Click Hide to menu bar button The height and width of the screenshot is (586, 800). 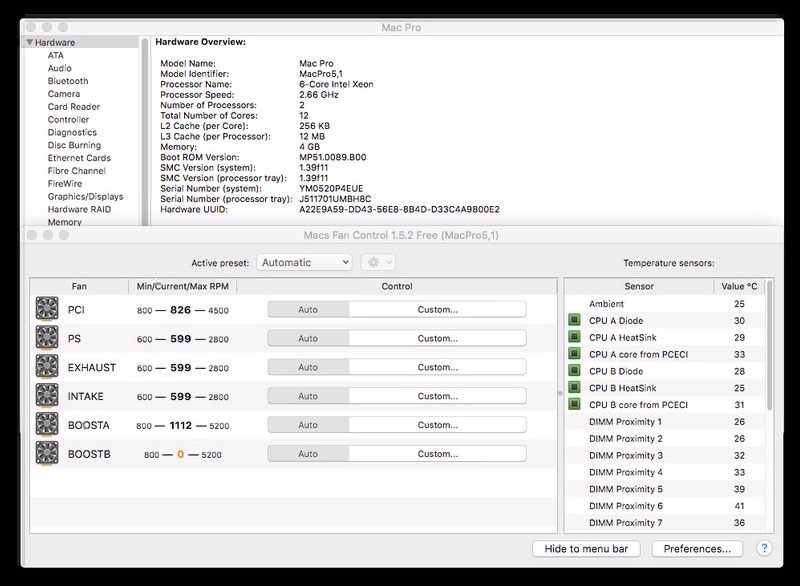pos(586,549)
